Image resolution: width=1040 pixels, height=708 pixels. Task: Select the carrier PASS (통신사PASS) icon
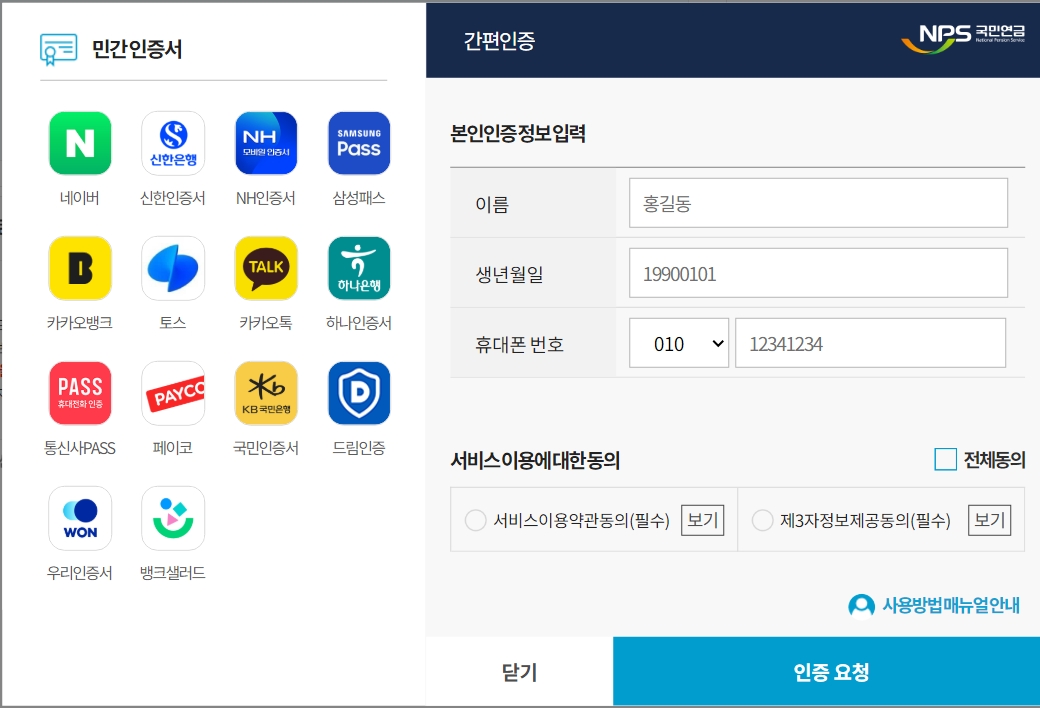pos(80,393)
